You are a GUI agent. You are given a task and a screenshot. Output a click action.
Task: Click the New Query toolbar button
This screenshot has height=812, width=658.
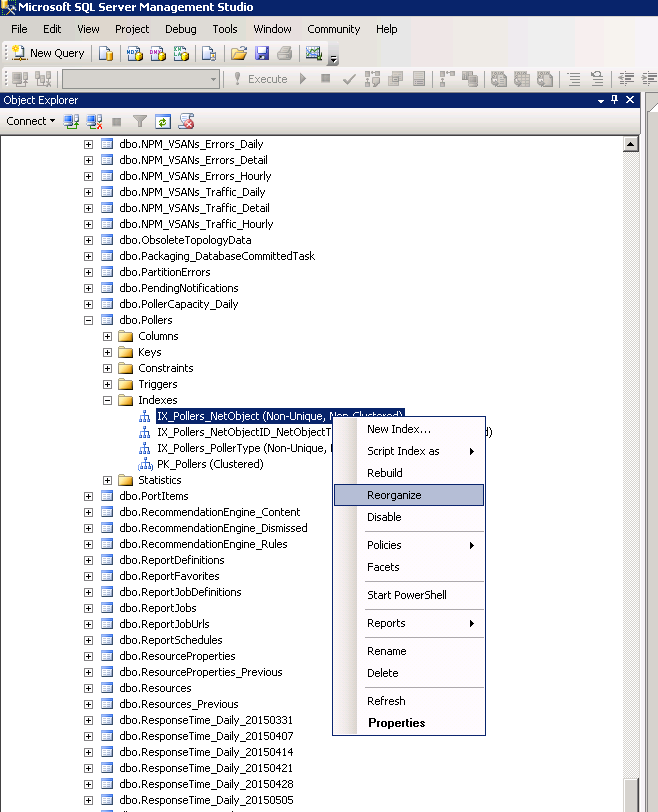pos(48,53)
